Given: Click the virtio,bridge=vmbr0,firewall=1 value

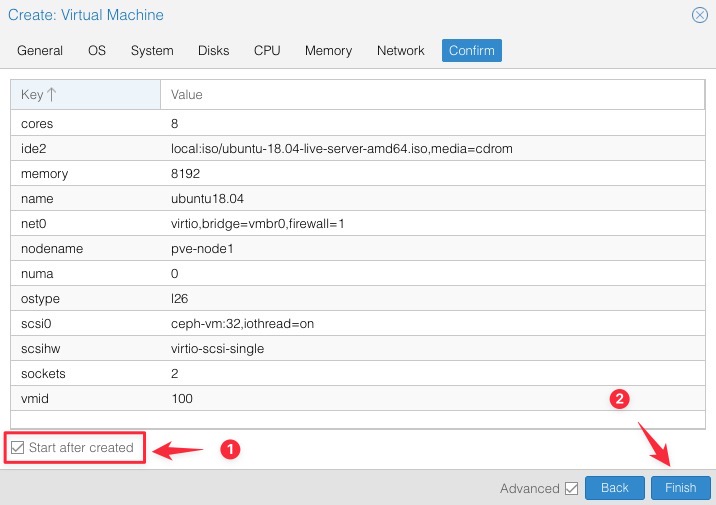Looking at the screenshot, I should pyautogui.click(x=258, y=224).
